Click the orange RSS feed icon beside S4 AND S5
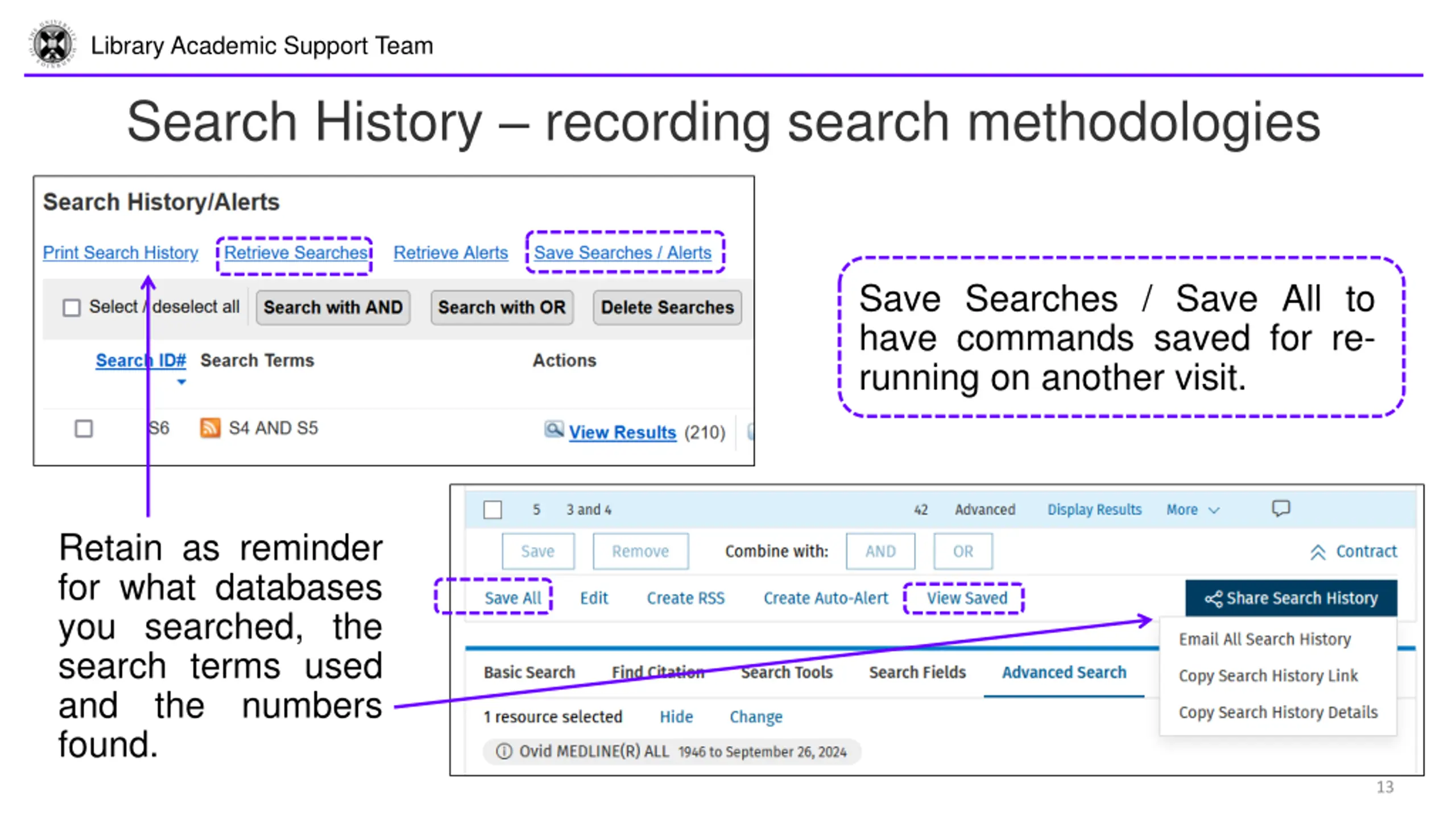This screenshot has width=1456, height=819. tap(210, 428)
